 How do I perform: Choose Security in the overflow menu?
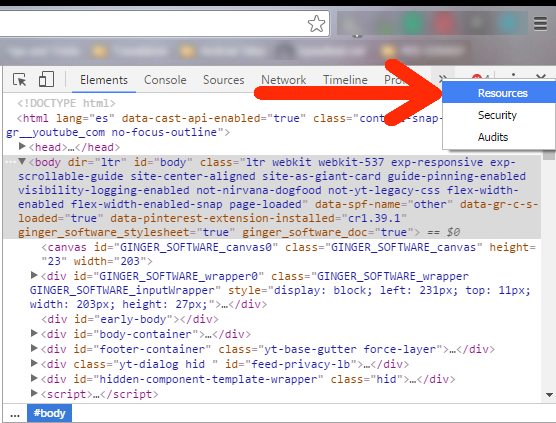pos(499,115)
